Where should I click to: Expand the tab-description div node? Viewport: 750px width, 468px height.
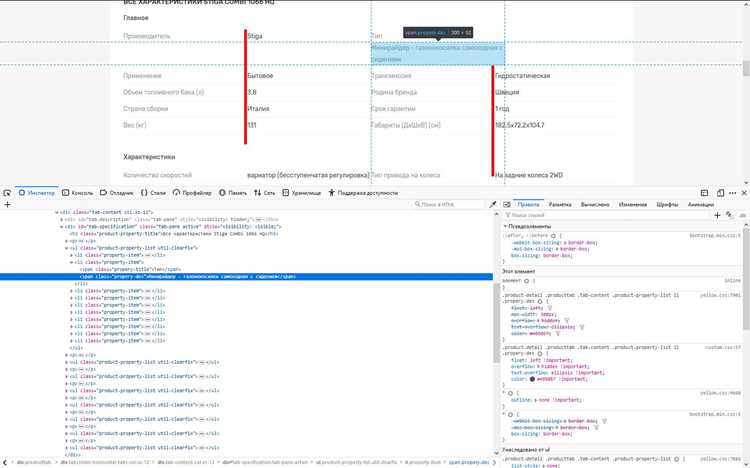point(62,220)
